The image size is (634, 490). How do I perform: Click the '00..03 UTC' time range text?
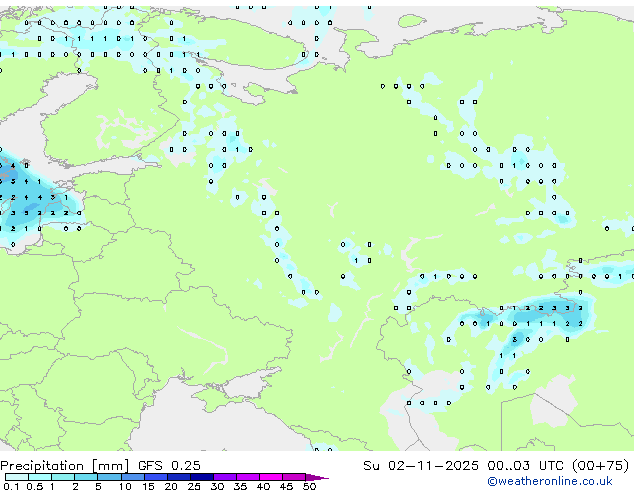[525, 466]
